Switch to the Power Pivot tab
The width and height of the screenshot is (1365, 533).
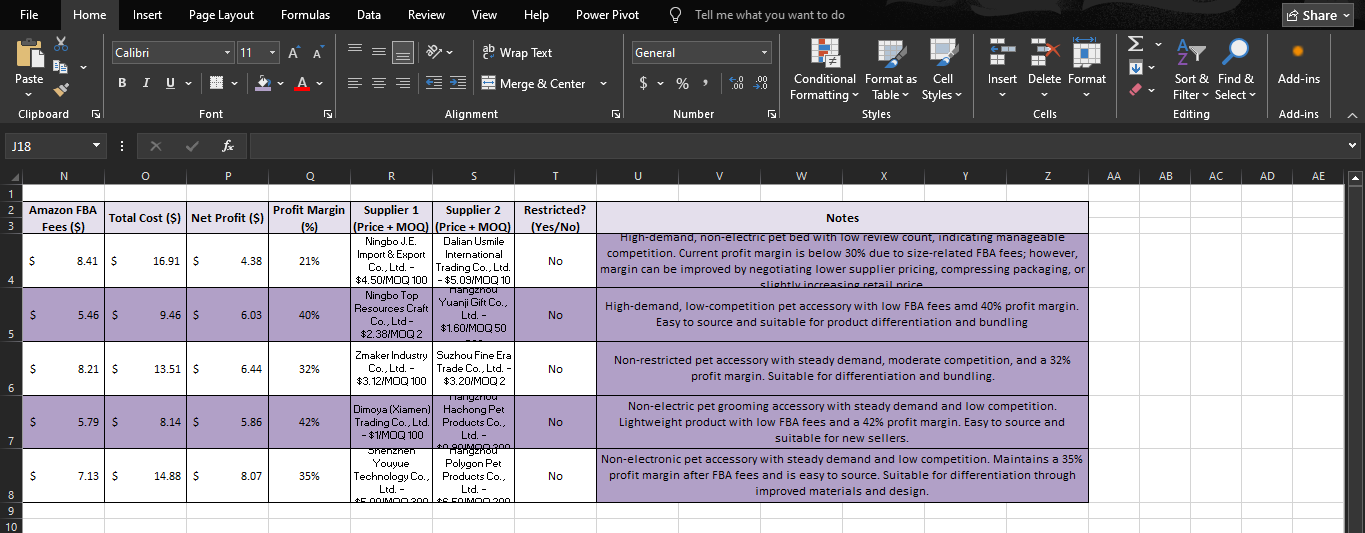pos(607,15)
